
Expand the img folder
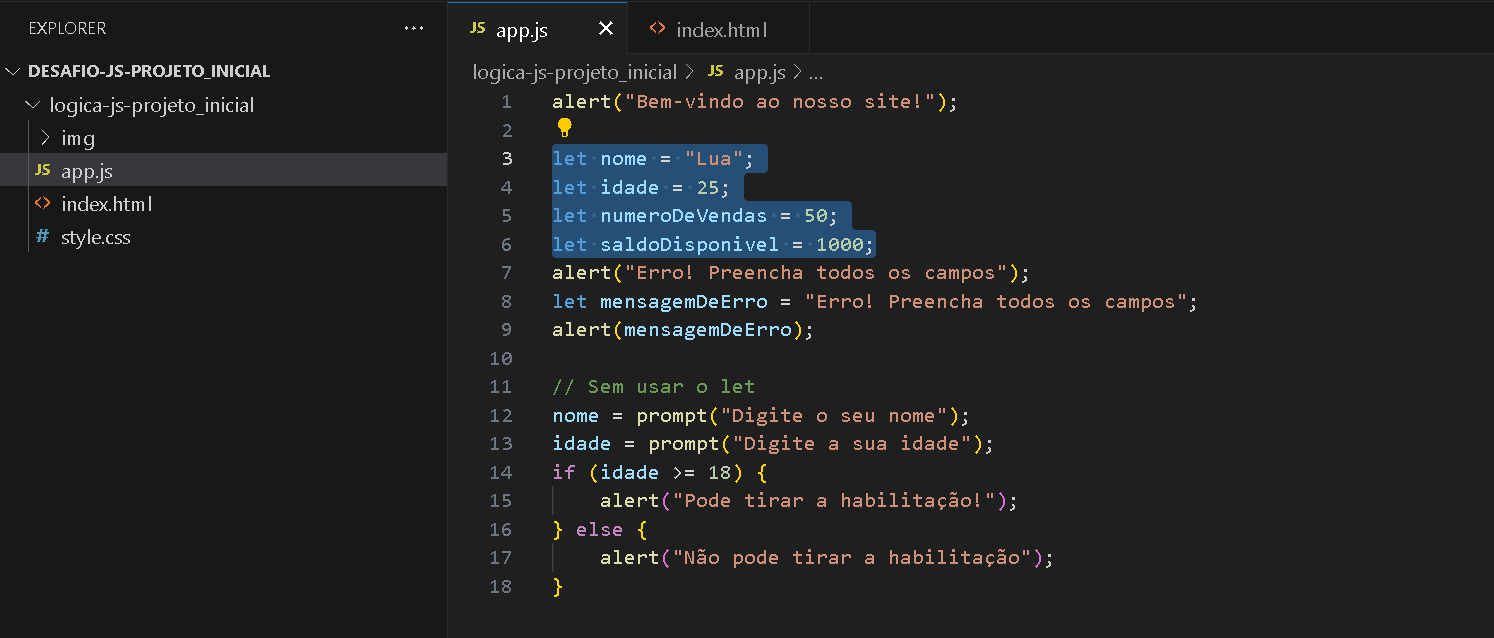pyautogui.click(x=45, y=138)
